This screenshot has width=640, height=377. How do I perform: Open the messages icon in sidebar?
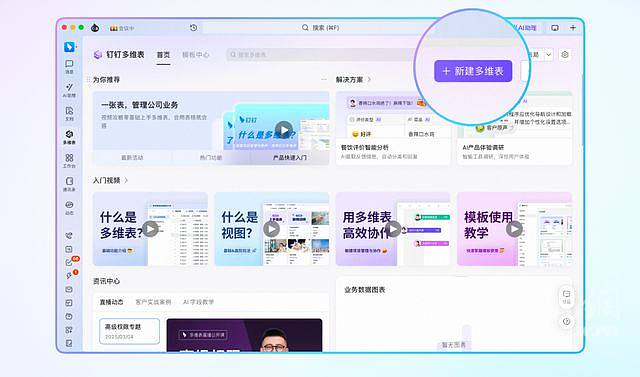tap(69, 67)
